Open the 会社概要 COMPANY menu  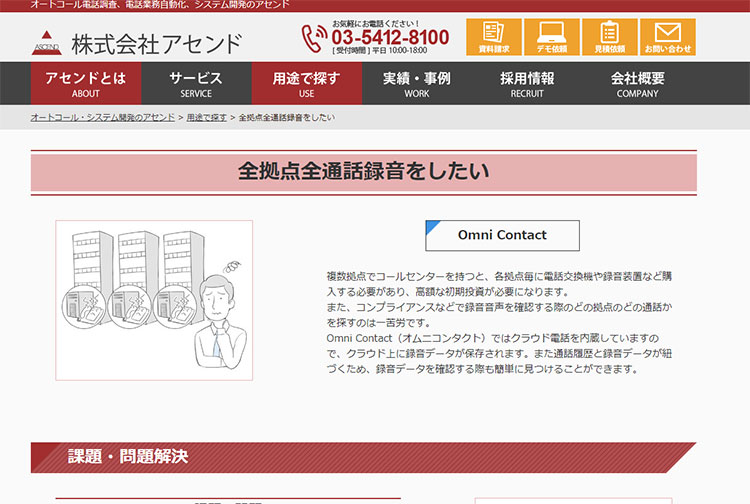(x=638, y=83)
